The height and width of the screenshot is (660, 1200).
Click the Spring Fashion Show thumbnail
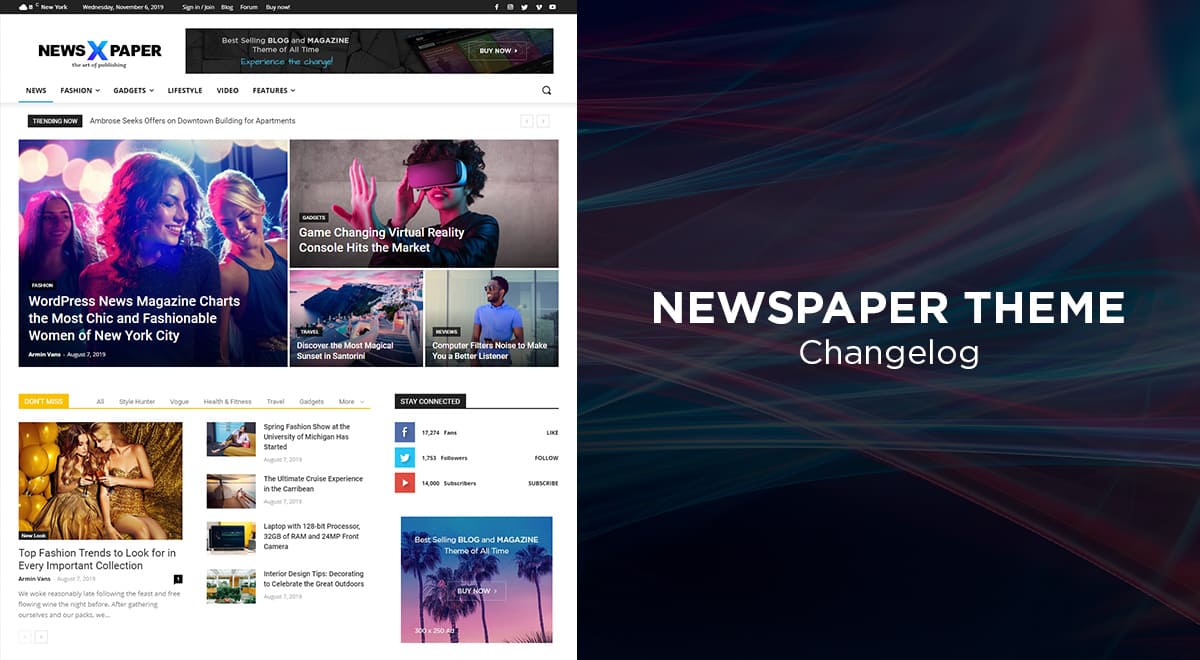(231, 439)
